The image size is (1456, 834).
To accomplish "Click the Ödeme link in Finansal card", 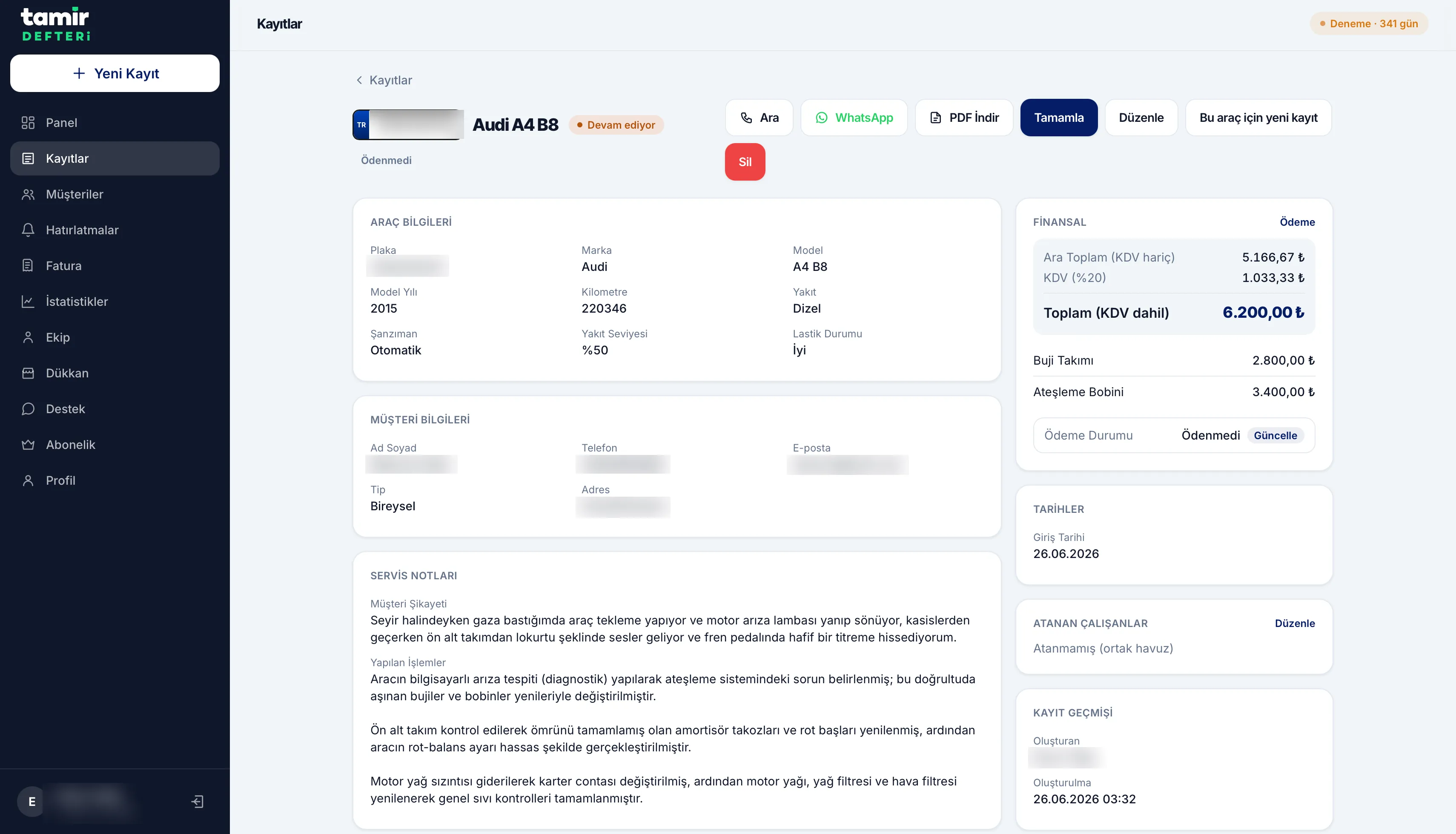I will point(1297,222).
